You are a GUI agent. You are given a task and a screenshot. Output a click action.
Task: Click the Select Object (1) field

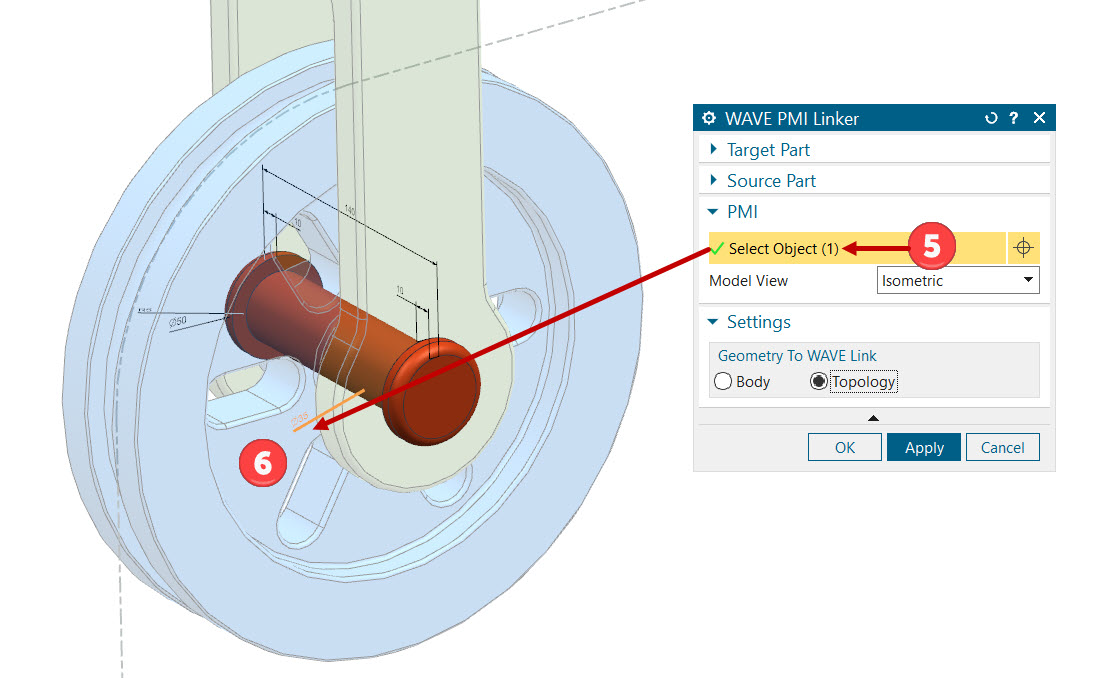[x=784, y=248]
